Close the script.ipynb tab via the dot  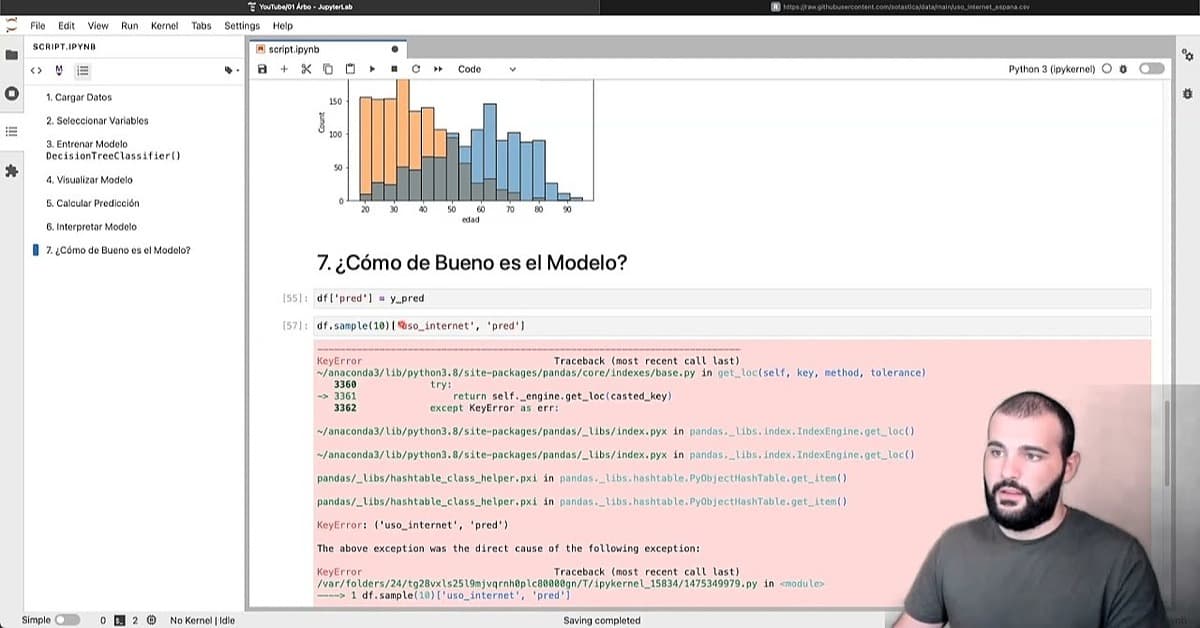click(394, 48)
